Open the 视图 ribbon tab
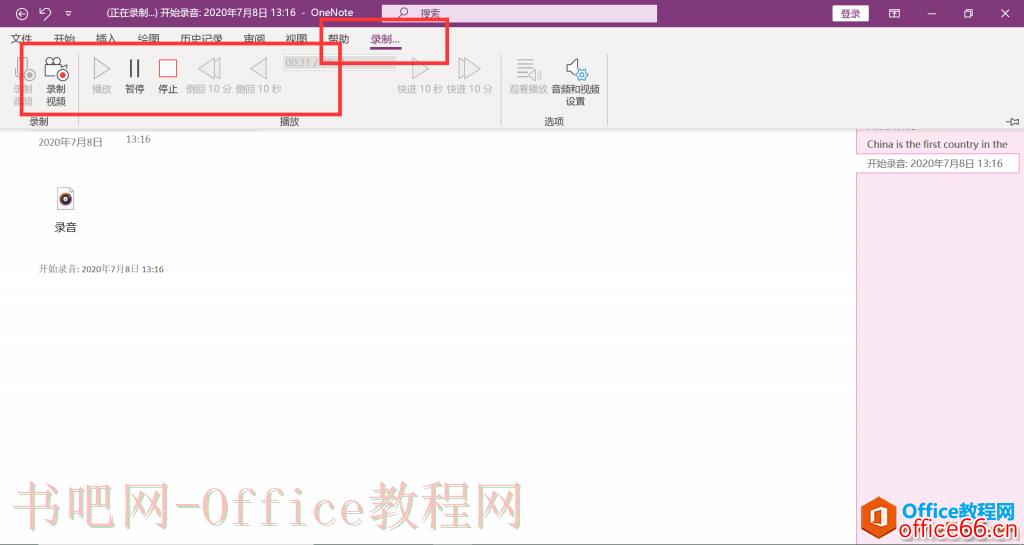Screen dimensions: 1024x545 click(296, 39)
